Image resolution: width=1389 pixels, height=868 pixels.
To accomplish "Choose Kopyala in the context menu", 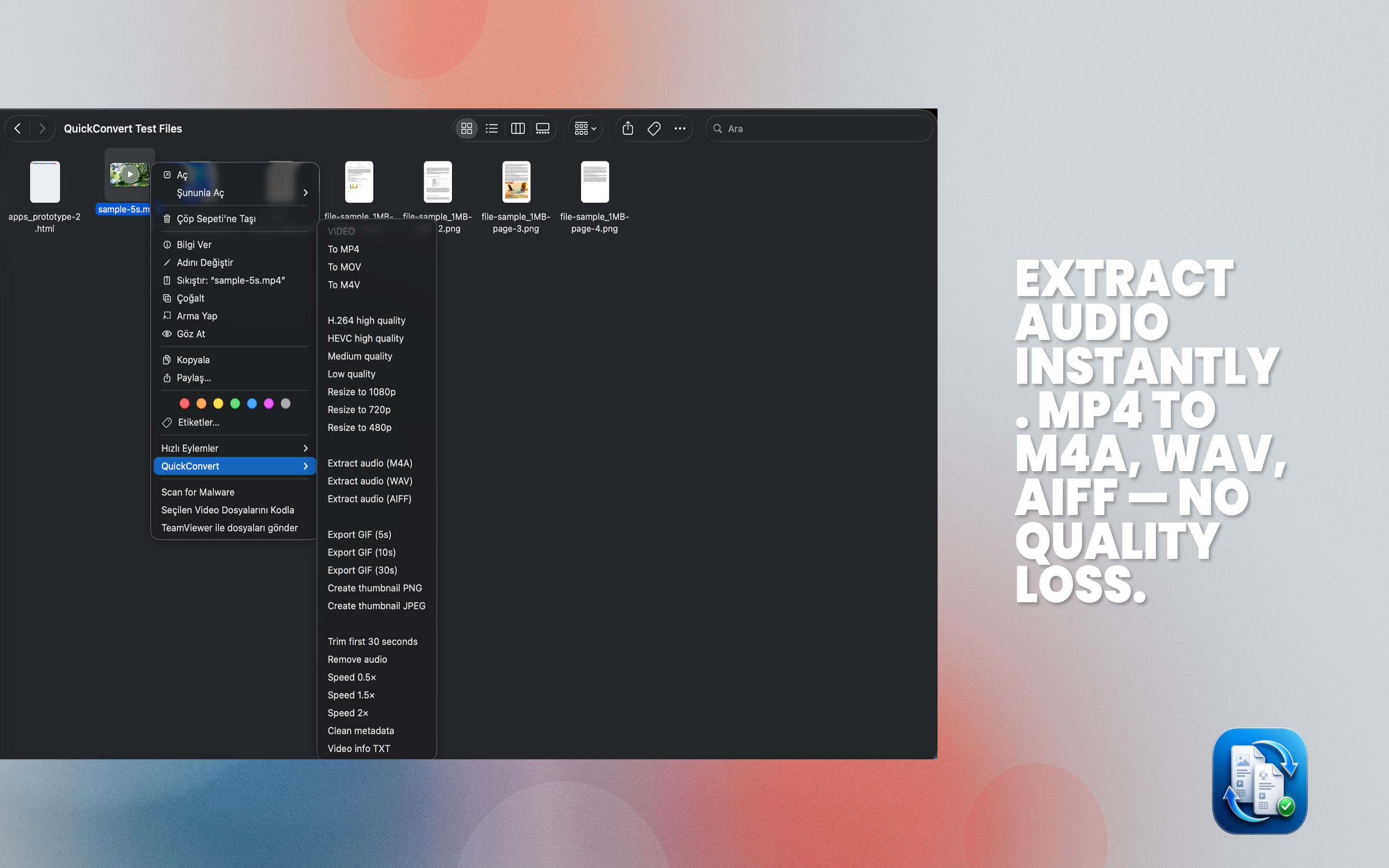I will click(235, 360).
